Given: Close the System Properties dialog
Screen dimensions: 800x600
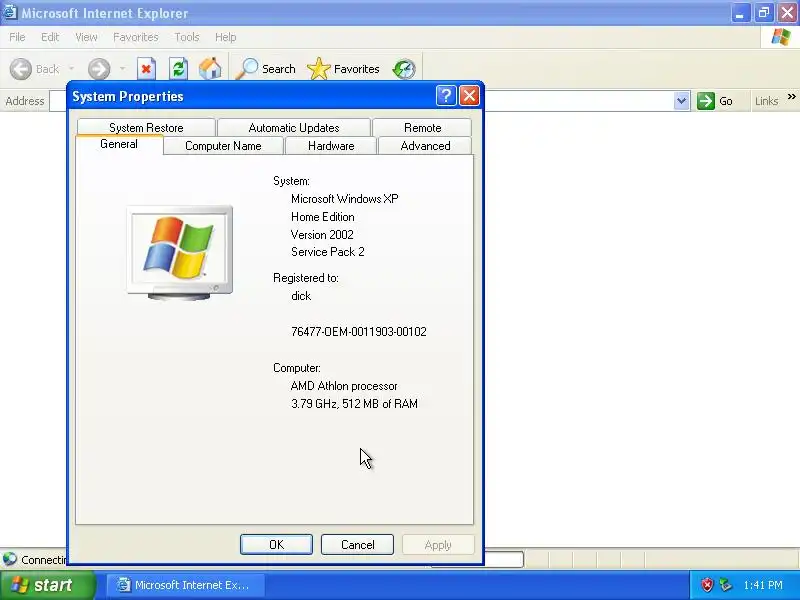Looking at the screenshot, I should pyautogui.click(x=469, y=95).
